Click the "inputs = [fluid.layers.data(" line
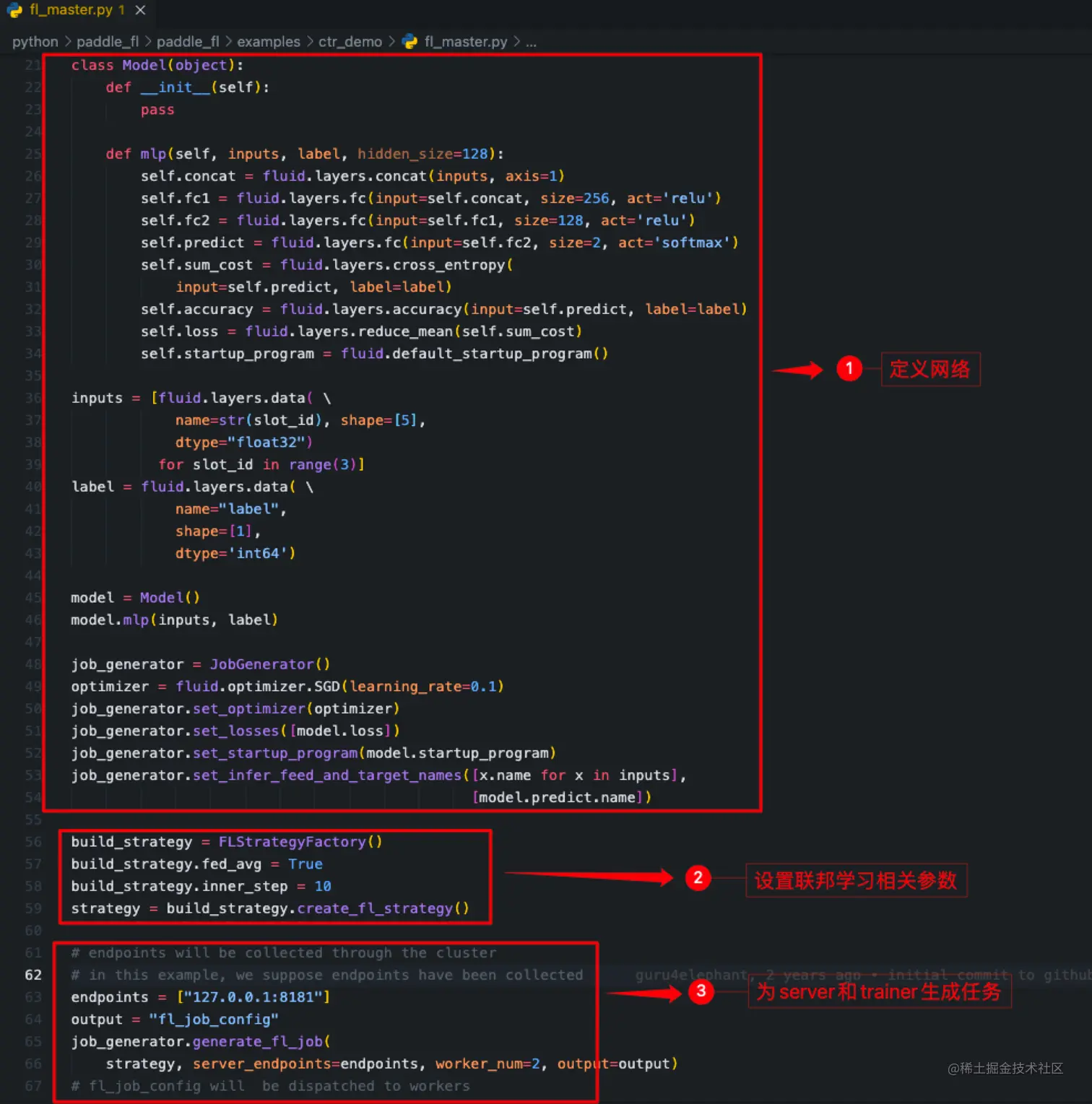Screen dimensions: 1092x1104 (x=201, y=398)
